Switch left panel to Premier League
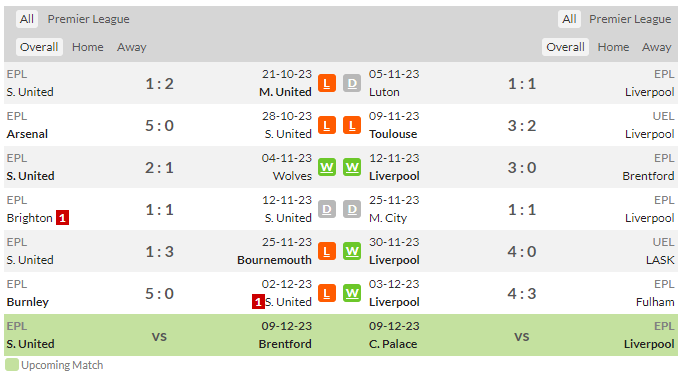Image resolution: width=682 pixels, height=381 pixels. (88, 19)
